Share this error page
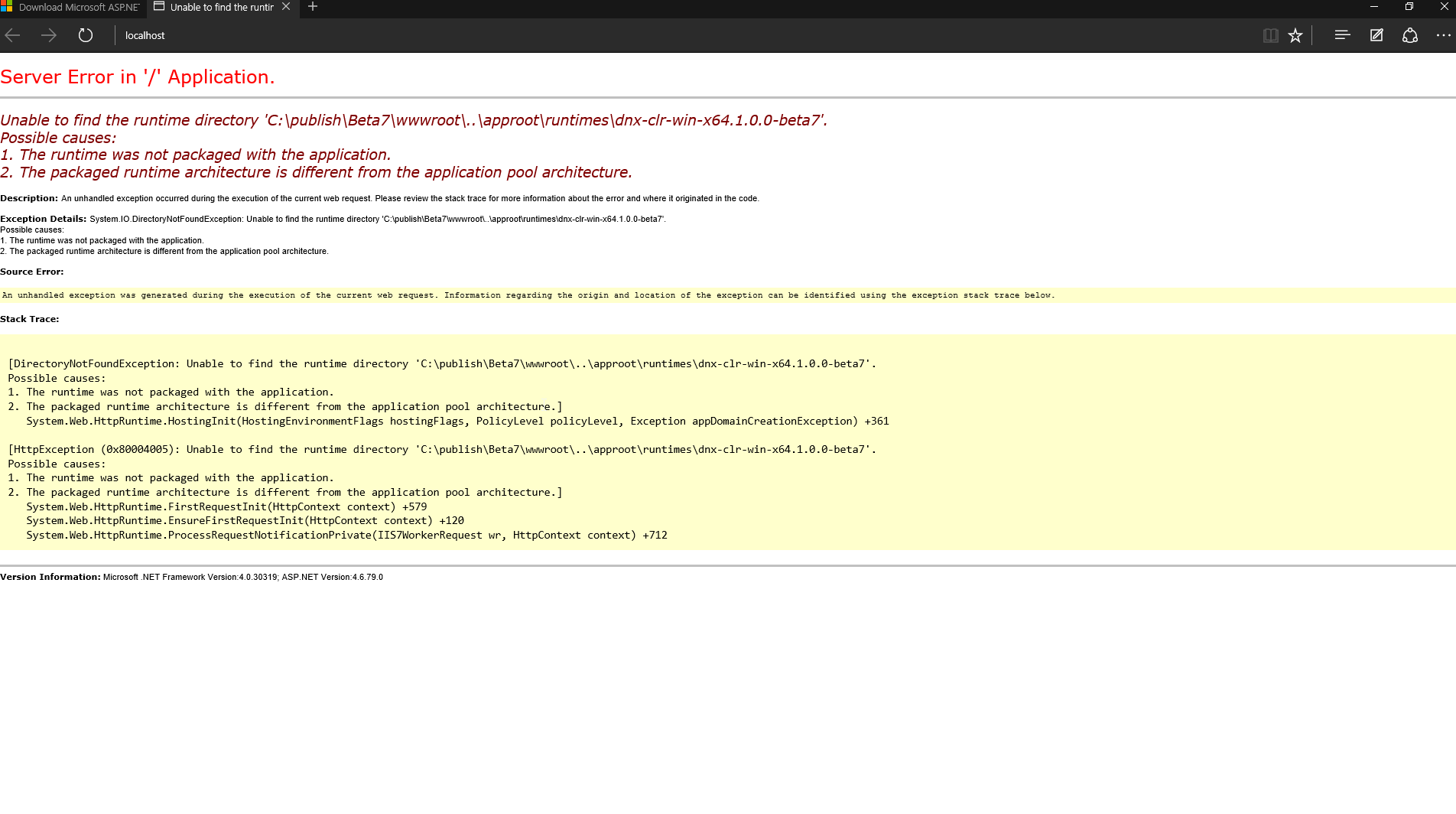The width and height of the screenshot is (1456, 814). [1409, 34]
